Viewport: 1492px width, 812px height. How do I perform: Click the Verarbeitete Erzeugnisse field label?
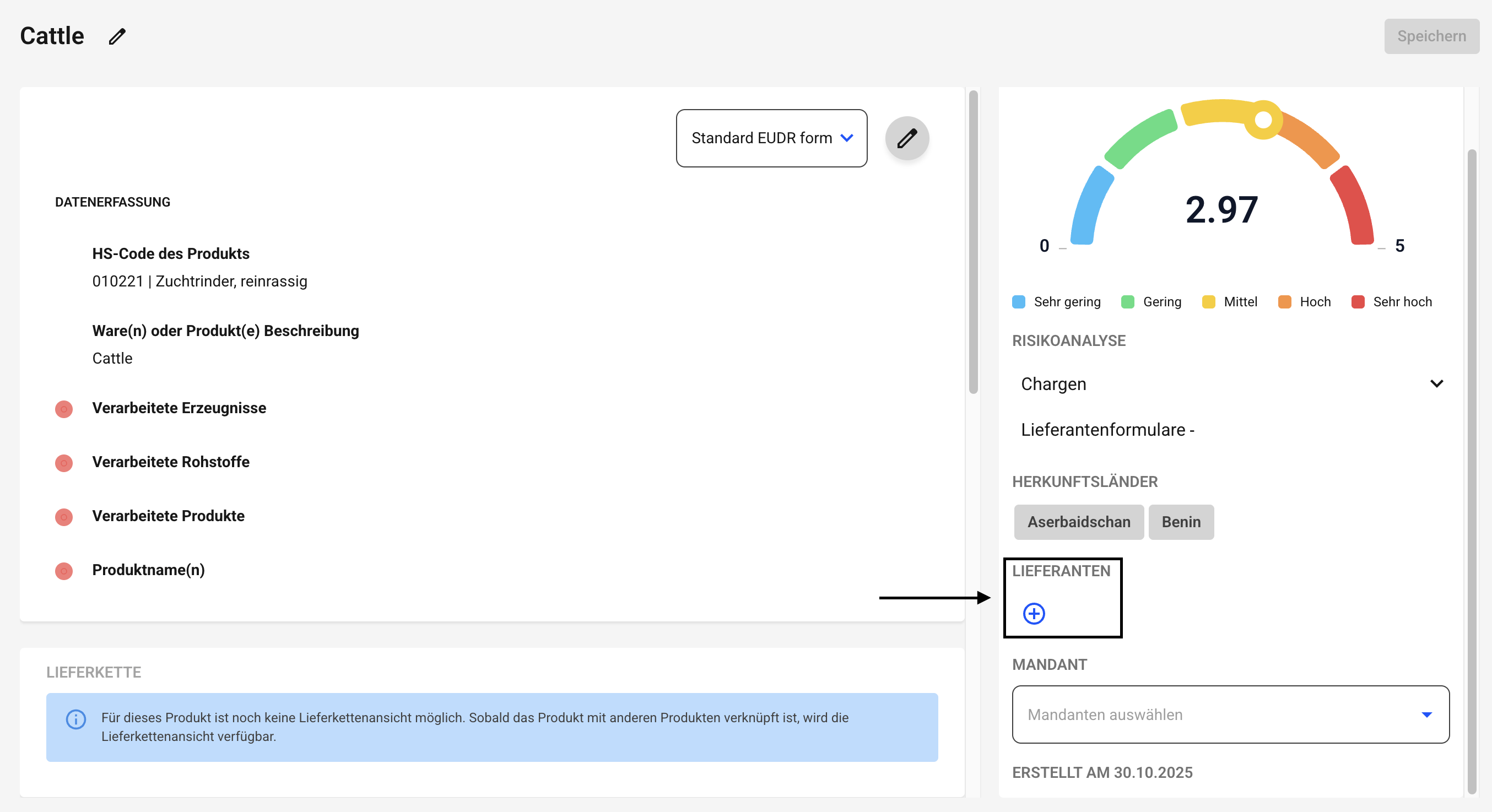[179, 408]
